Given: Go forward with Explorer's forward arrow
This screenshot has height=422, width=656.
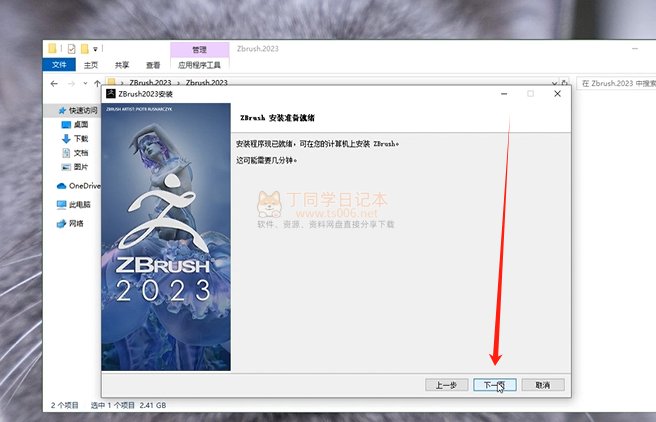Looking at the screenshot, I should [x=72, y=84].
